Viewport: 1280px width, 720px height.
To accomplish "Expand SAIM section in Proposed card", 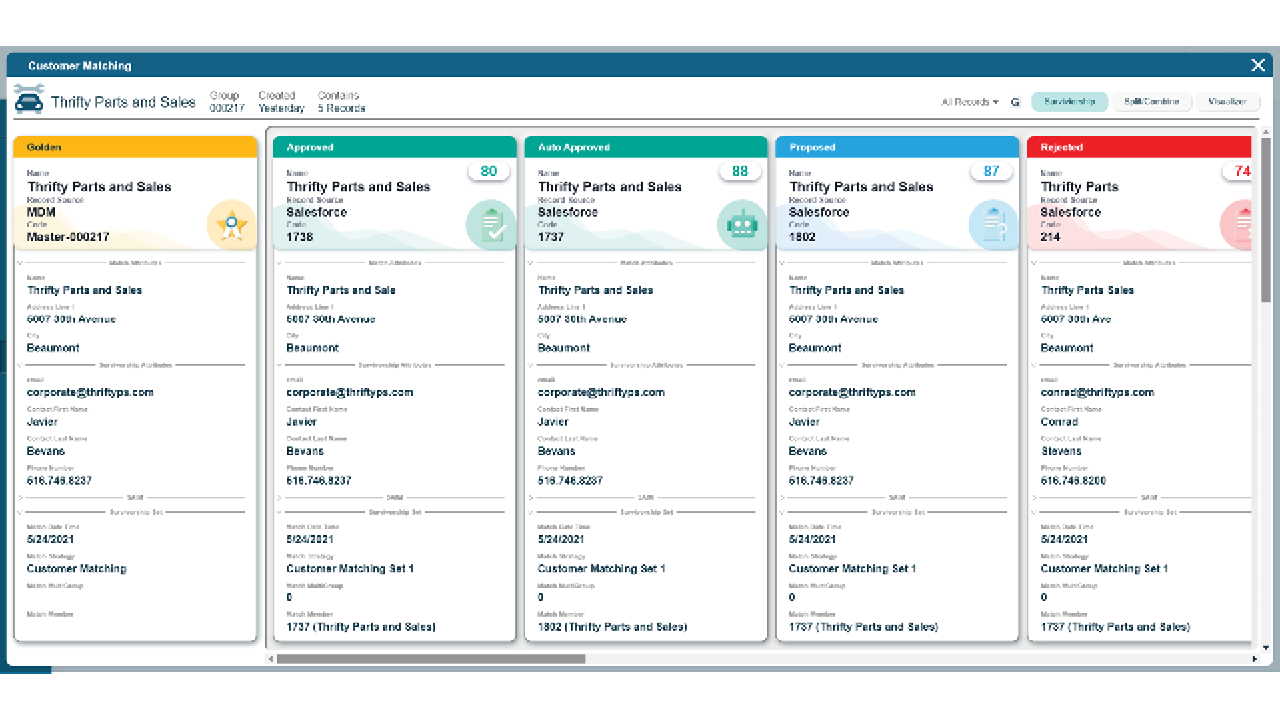I will [x=782, y=497].
